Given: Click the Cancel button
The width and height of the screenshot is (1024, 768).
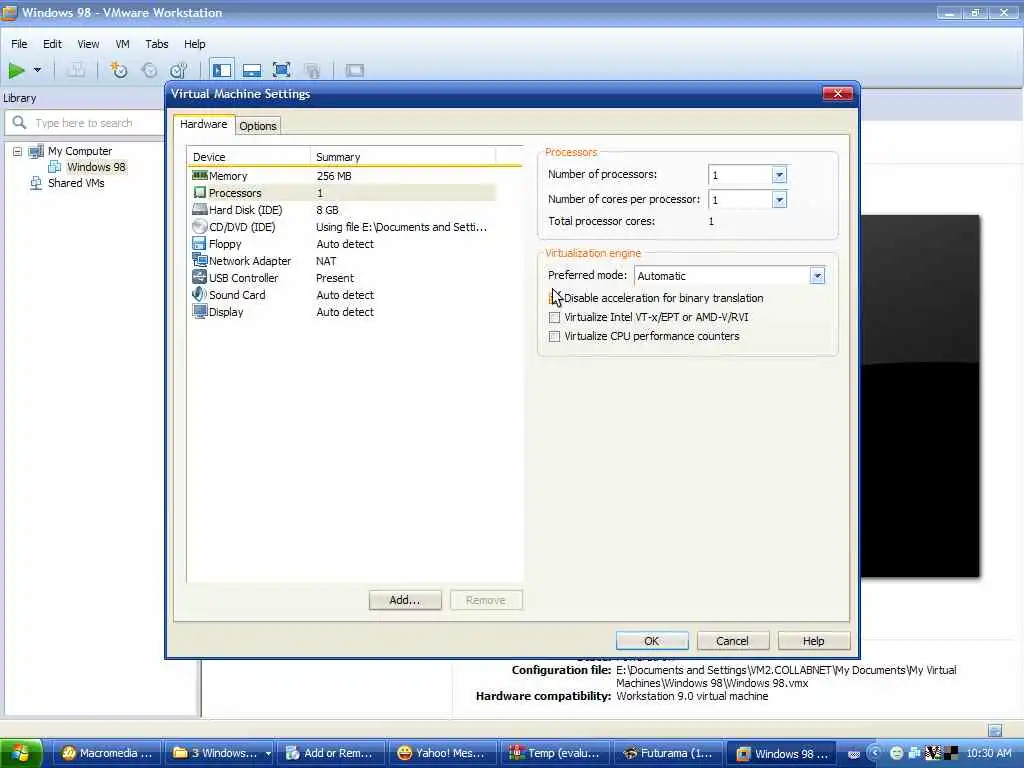Looking at the screenshot, I should click(x=732, y=641).
